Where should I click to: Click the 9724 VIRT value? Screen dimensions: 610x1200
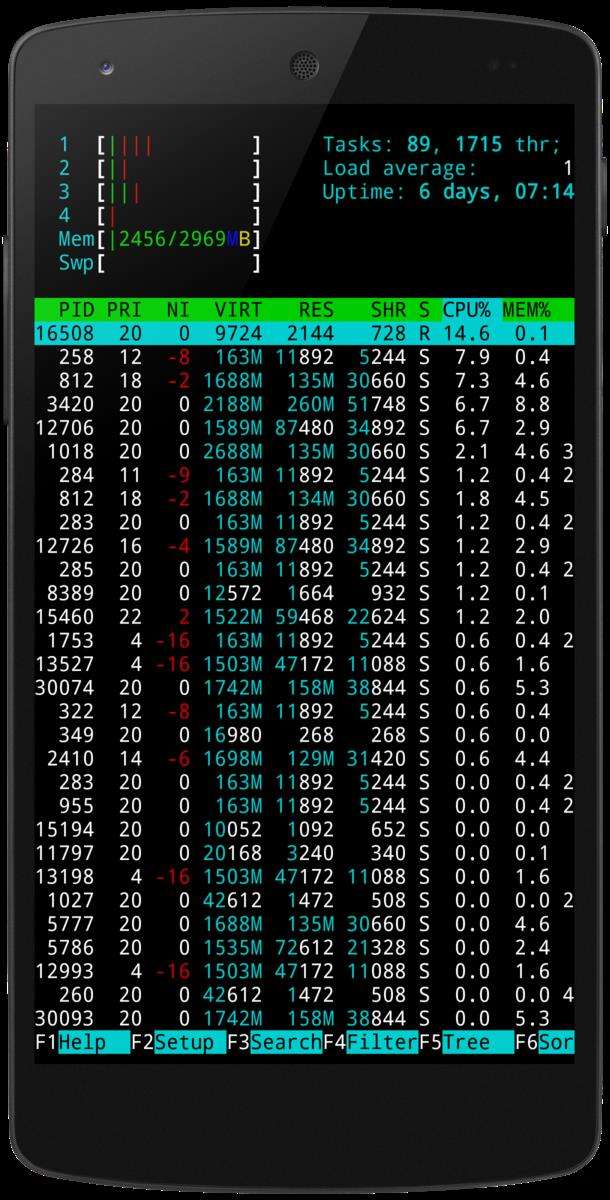click(x=238, y=334)
